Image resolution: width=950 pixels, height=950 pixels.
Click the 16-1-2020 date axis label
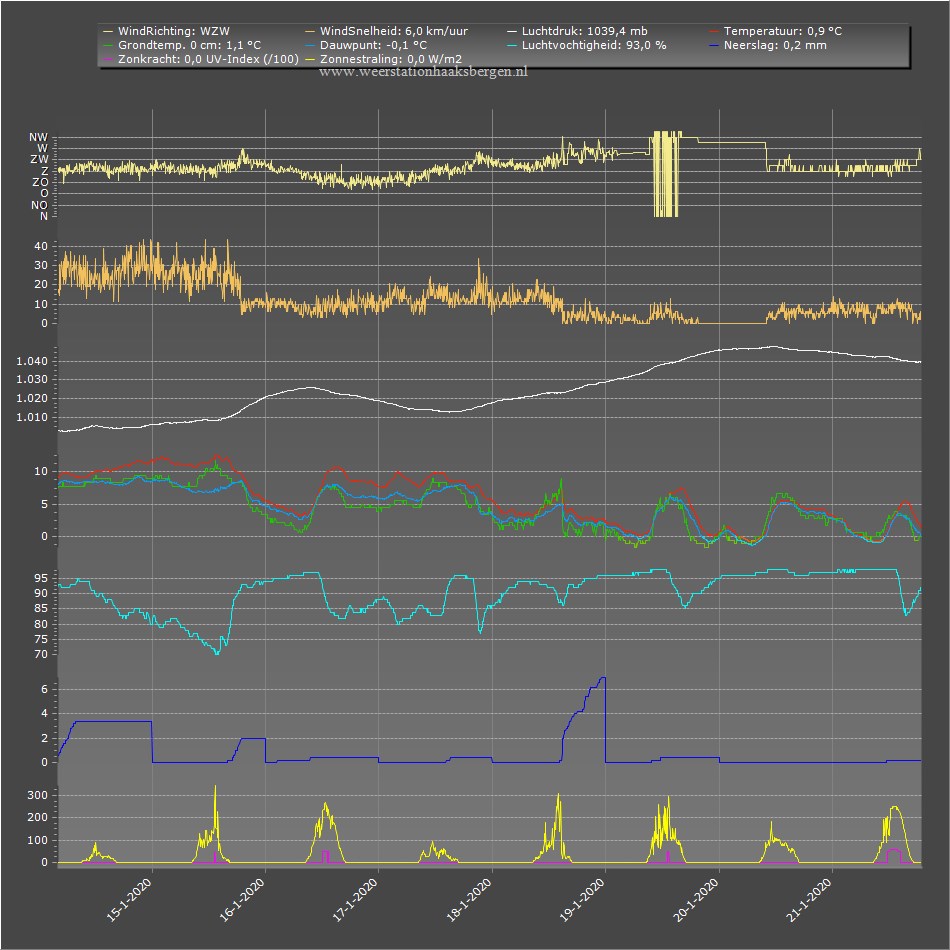pyautogui.click(x=242, y=900)
